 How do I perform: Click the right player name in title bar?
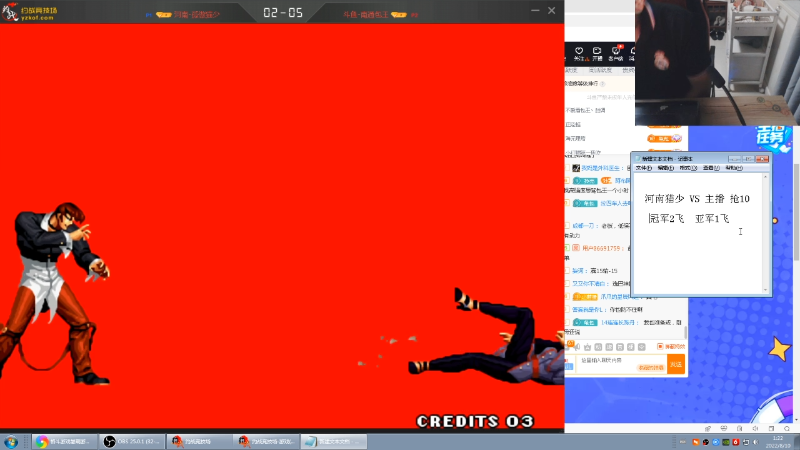pyautogui.click(x=366, y=15)
